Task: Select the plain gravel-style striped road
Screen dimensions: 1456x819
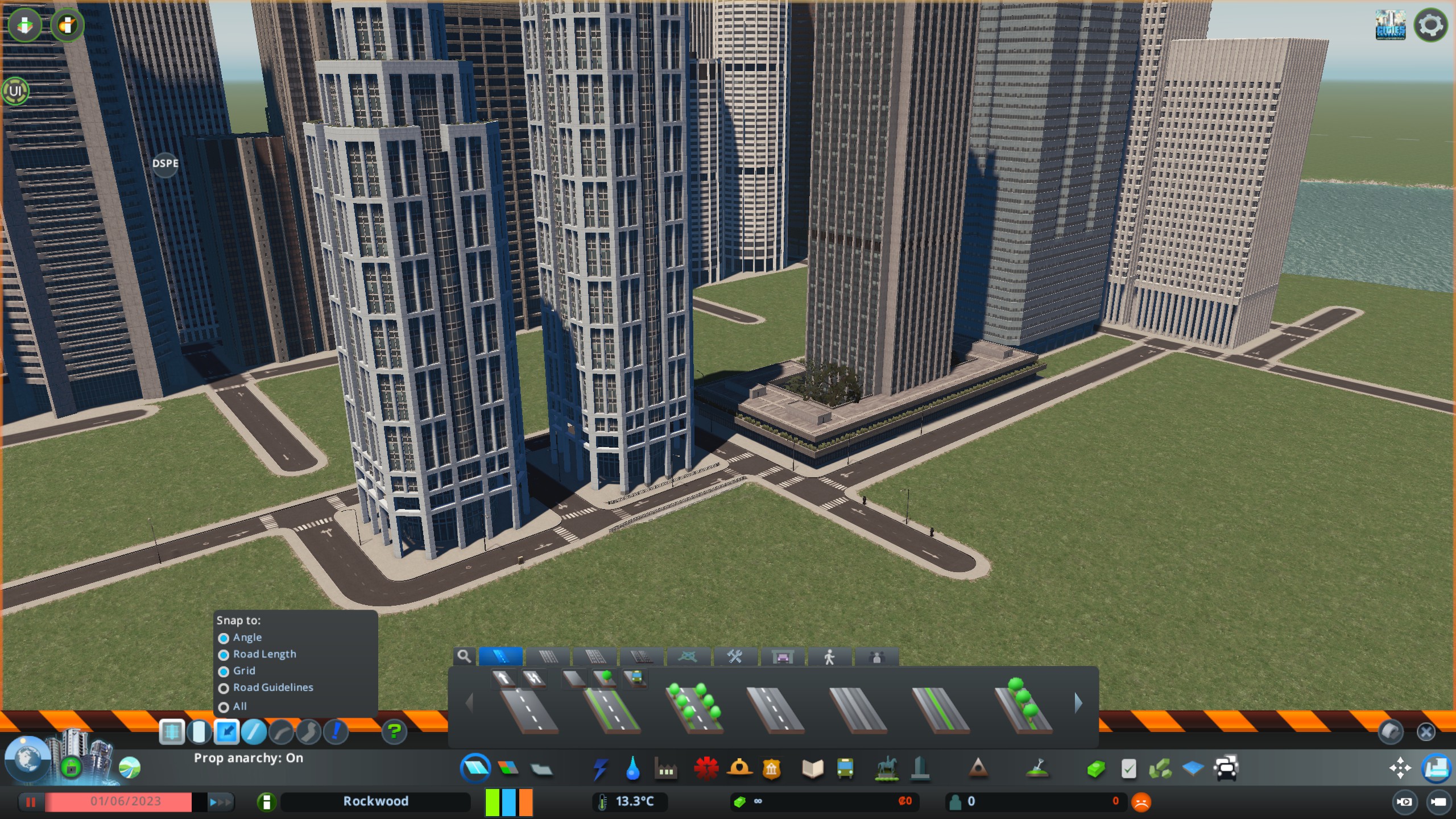Action: 858,710
